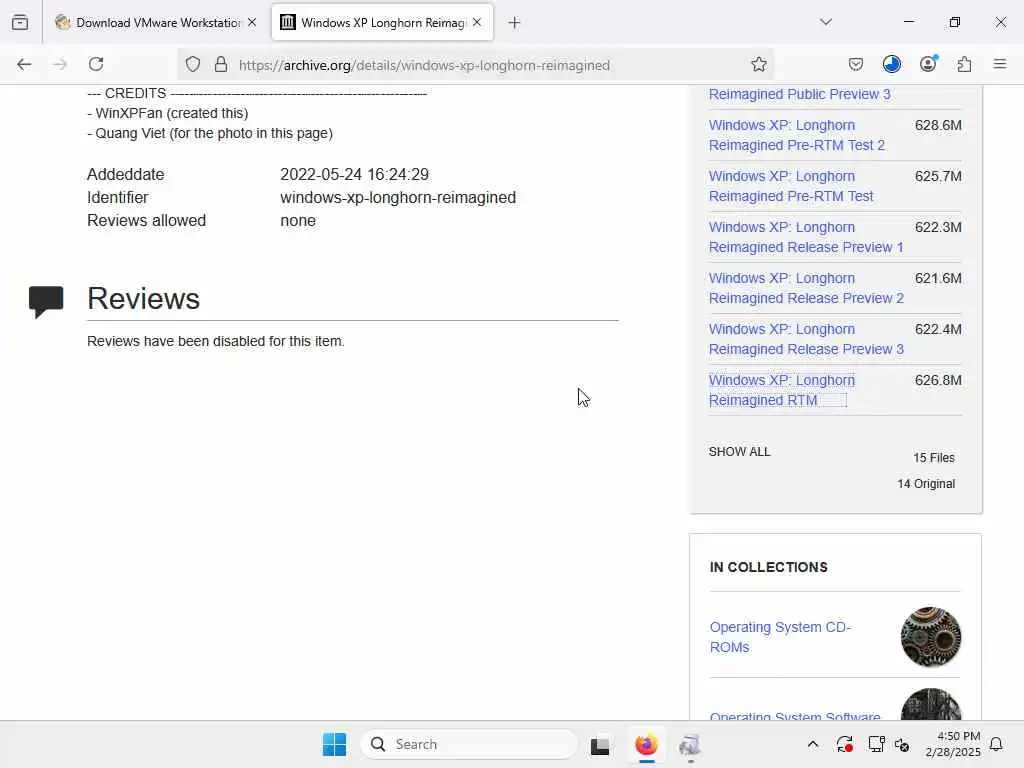The height and width of the screenshot is (768, 1024).
Task: Open the Pocket save icon
Action: [x=856, y=64]
